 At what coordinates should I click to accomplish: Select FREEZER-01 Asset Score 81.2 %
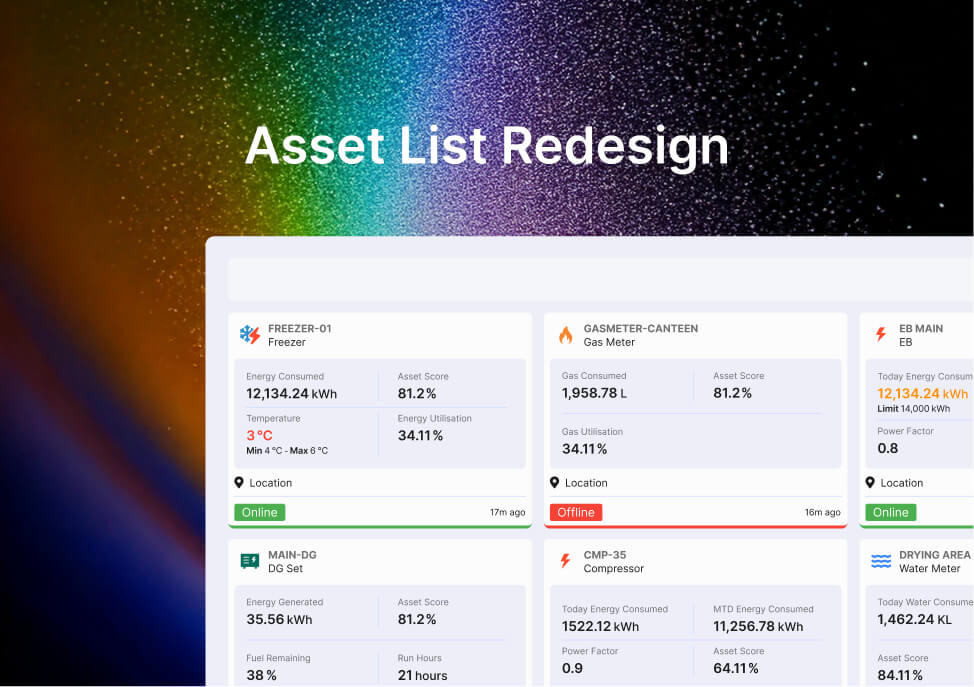(x=417, y=394)
